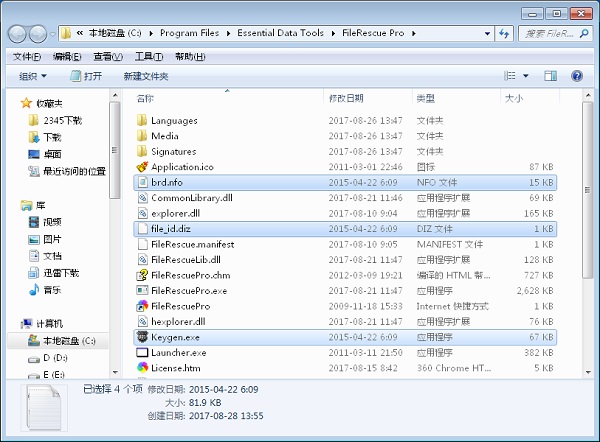
Task: Open the 工具(T) menu
Action: (149, 57)
